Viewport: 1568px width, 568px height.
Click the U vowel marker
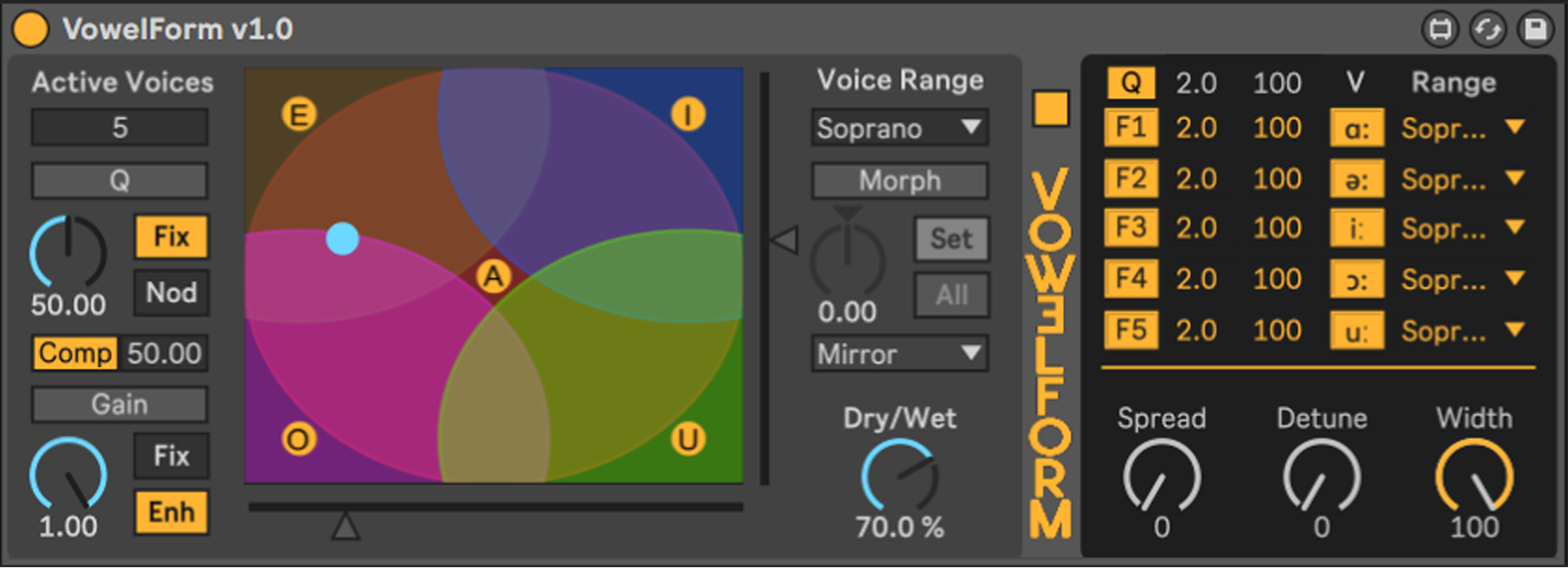[688, 440]
